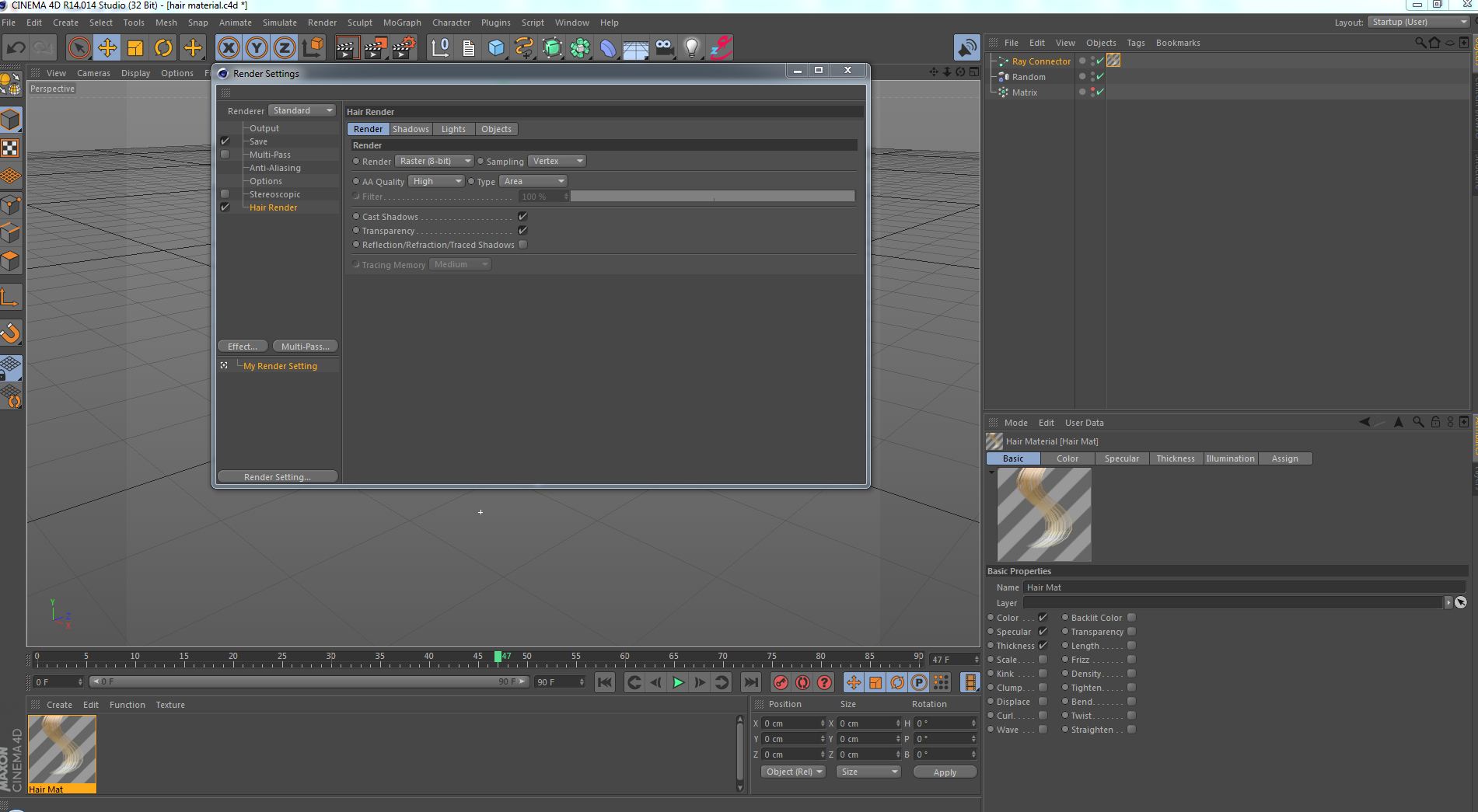The width and height of the screenshot is (1478, 812).
Task: Open the Objects tab in Hair Render
Action: click(x=496, y=129)
